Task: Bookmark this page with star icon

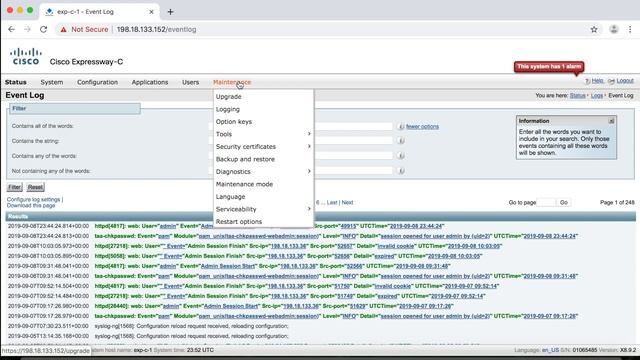Action: (594, 29)
